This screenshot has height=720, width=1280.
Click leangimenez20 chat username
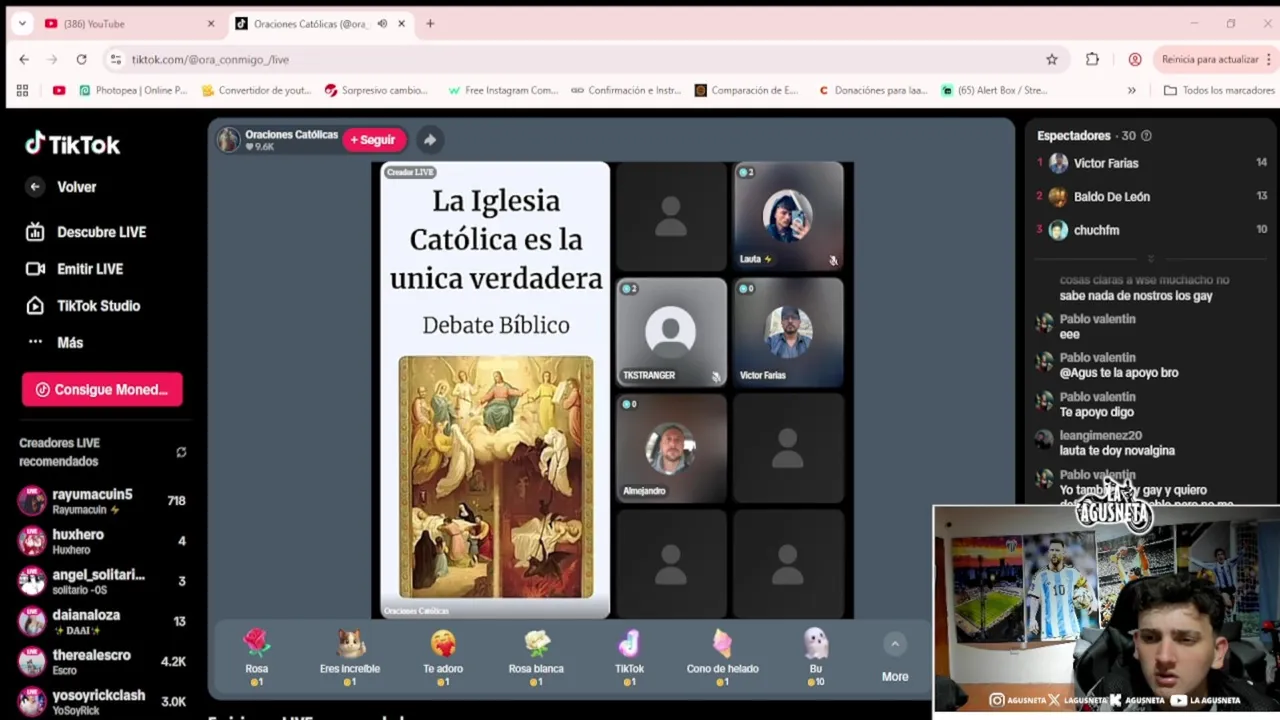pyautogui.click(x=1100, y=436)
